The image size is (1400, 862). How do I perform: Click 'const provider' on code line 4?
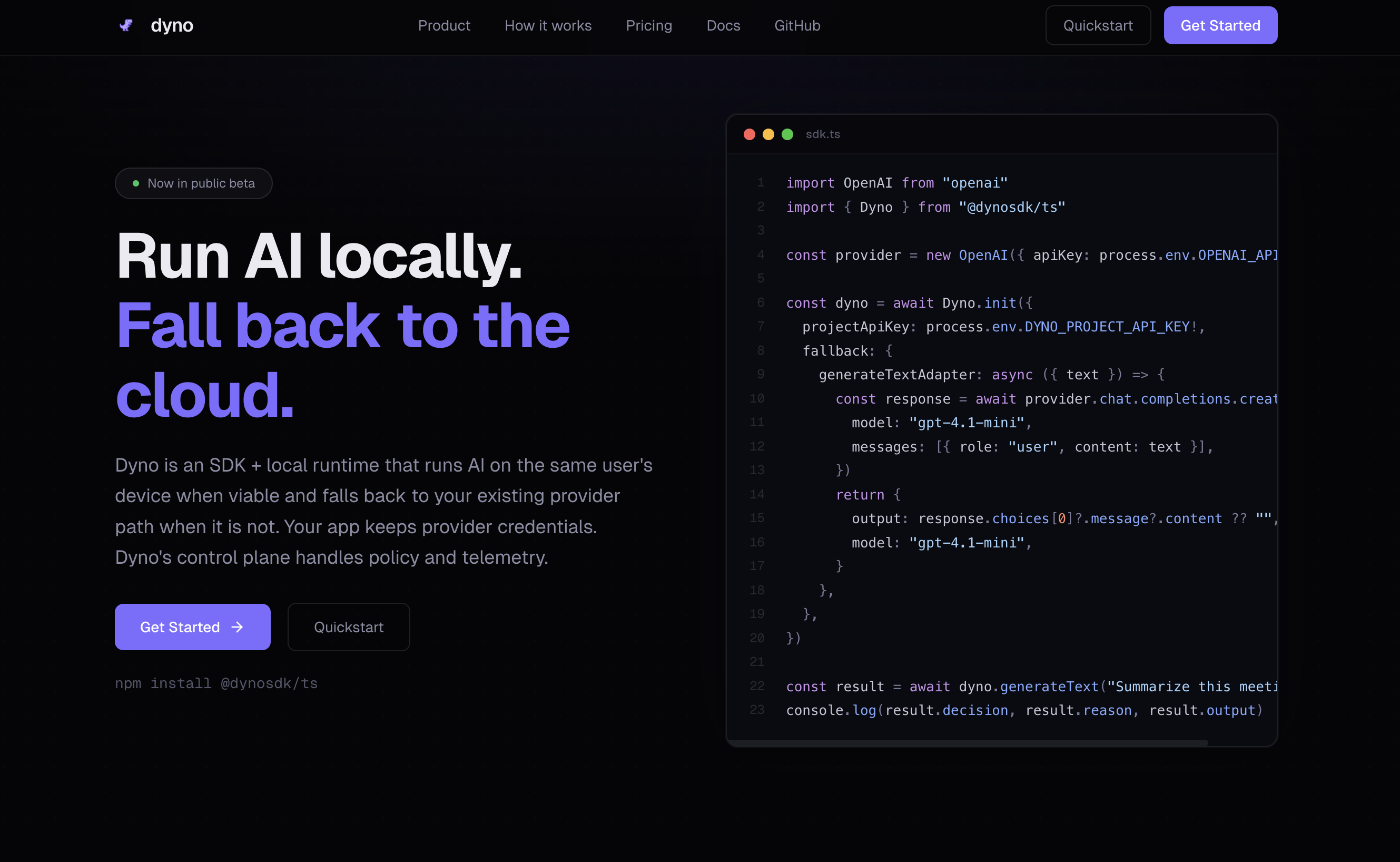843,254
